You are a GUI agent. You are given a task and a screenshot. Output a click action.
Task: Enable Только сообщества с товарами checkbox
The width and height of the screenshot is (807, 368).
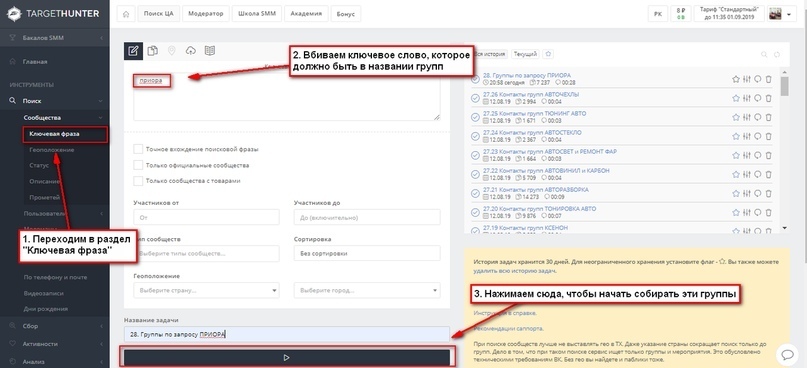click(138, 181)
